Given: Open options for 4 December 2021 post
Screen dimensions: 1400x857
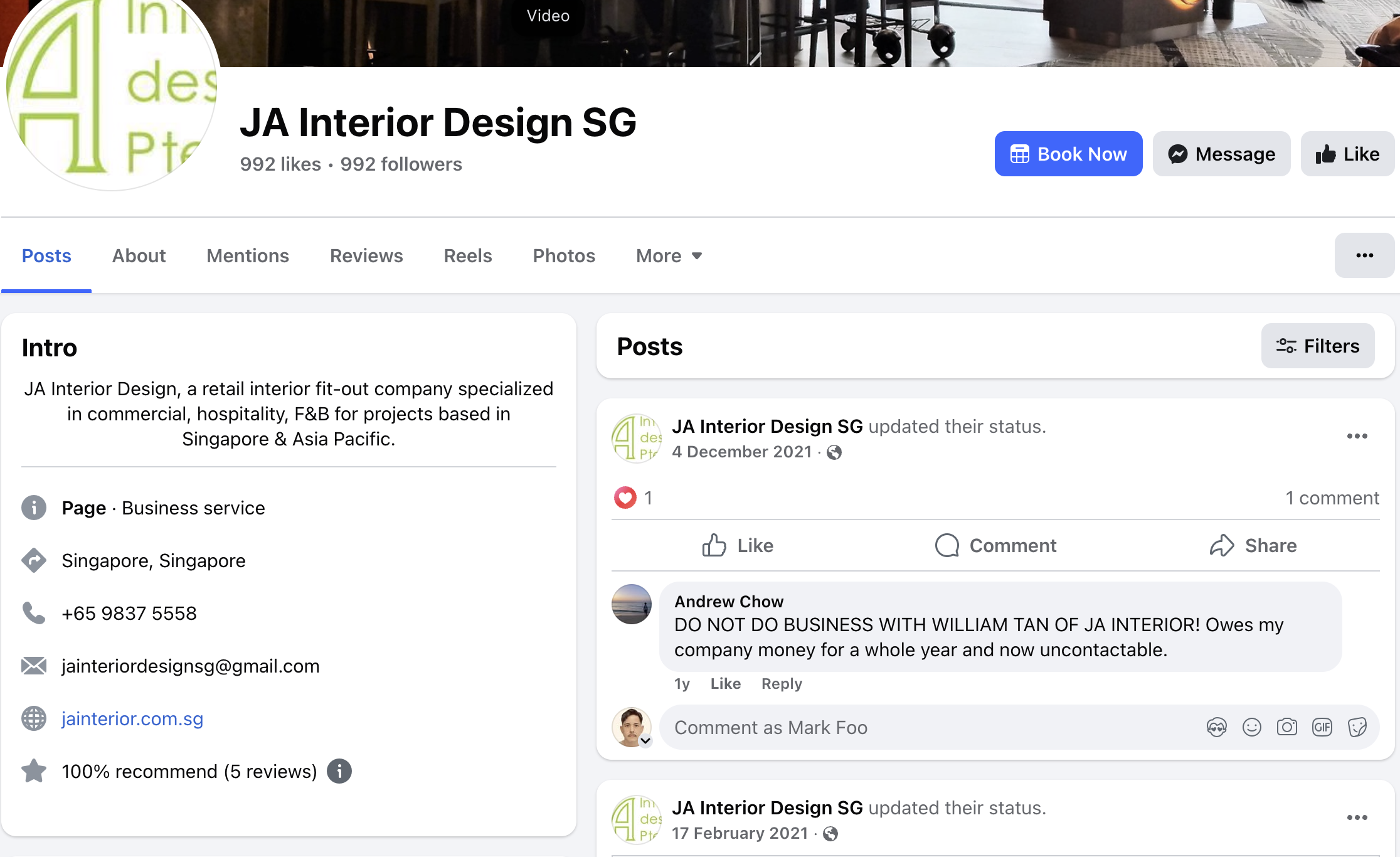Looking at the screenshot, I should pos(1357,436).
